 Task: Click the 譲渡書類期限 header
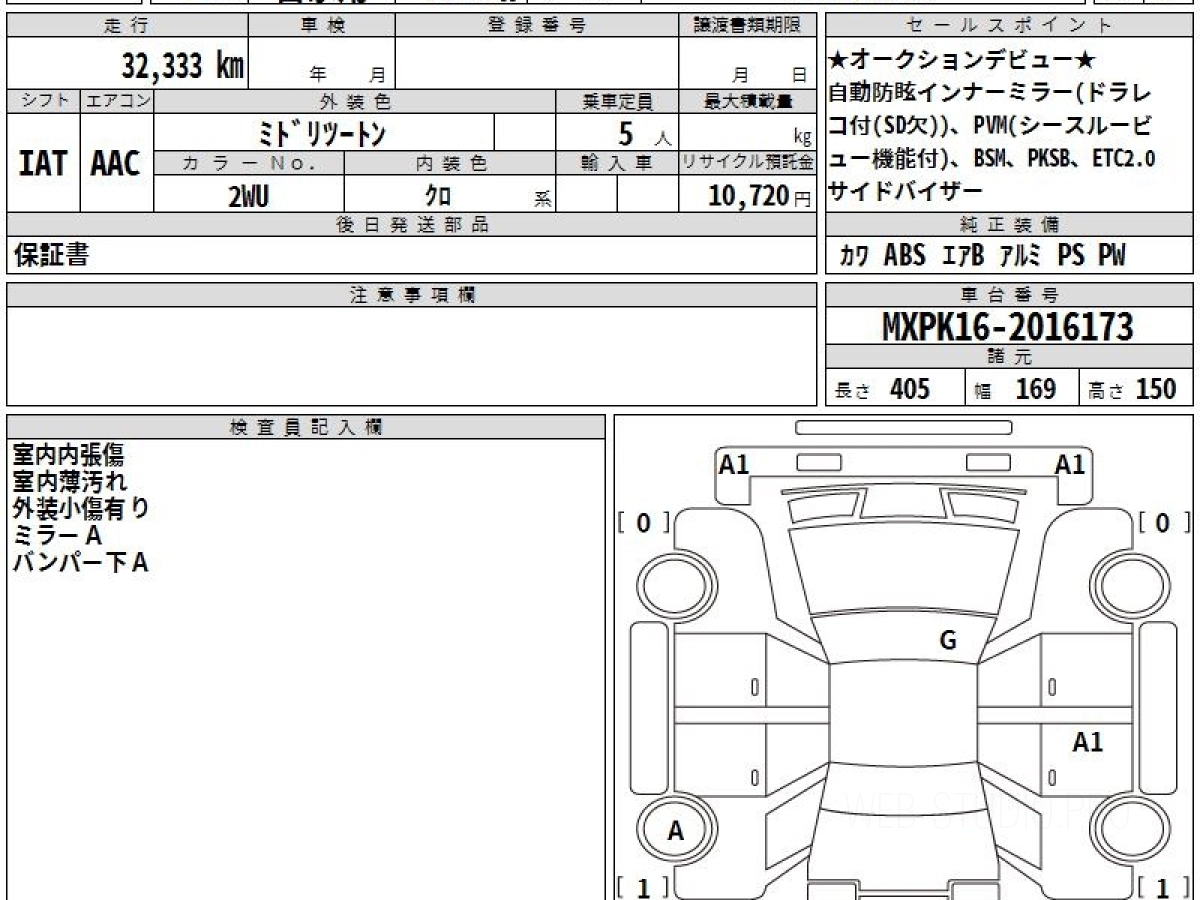click(x=748, y=26)
